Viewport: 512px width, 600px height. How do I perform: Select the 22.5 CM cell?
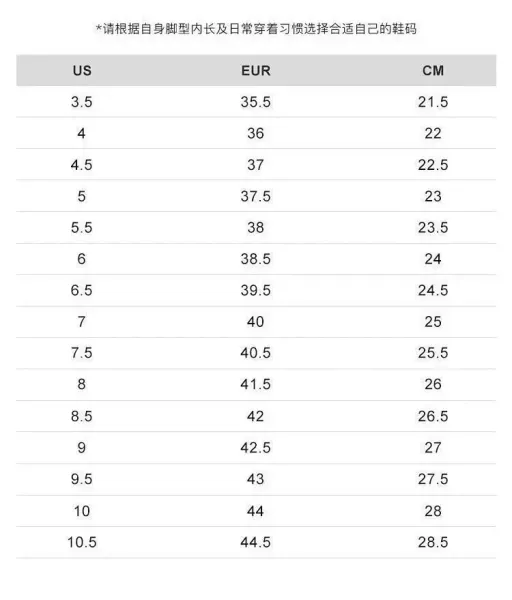[433, 165]
